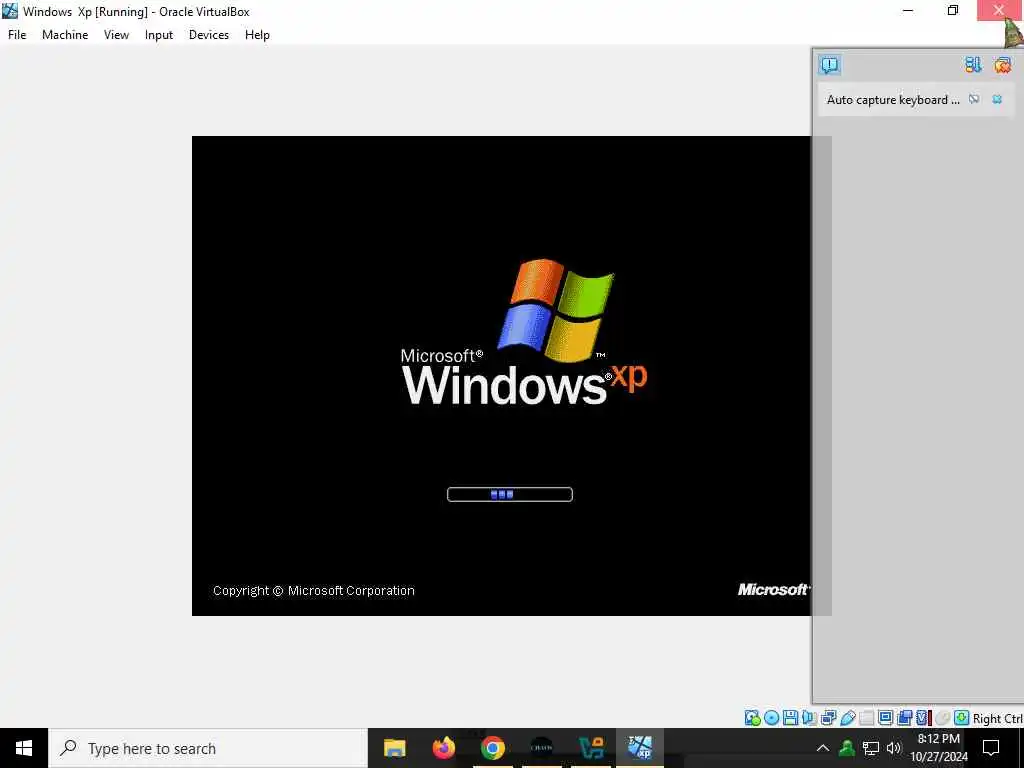Viewport: 1024px width, 768px height.
Task: Dismiss the Auto capture keyboard notification
Action: (x=997, y=99)
